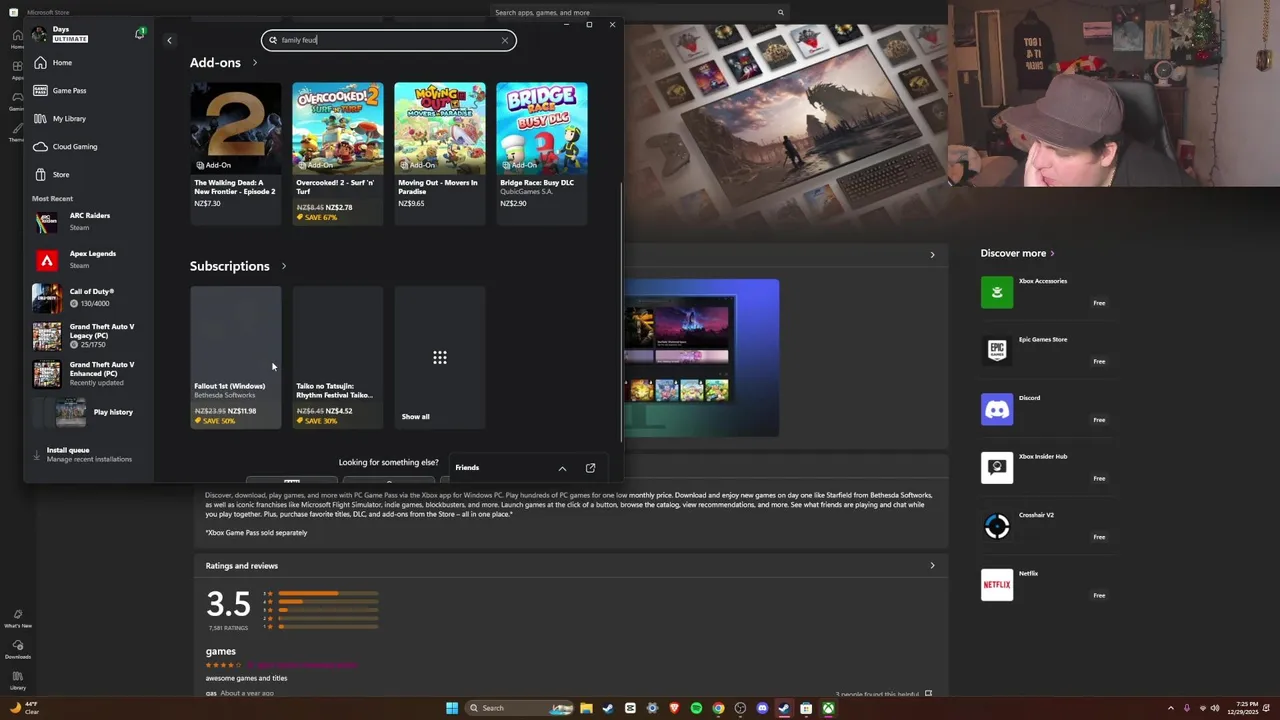Open Moving Out Movers in Paradise add-on
Image resolution: width=1280 pixels, height=720 pixels.
(x=440, y=152)
